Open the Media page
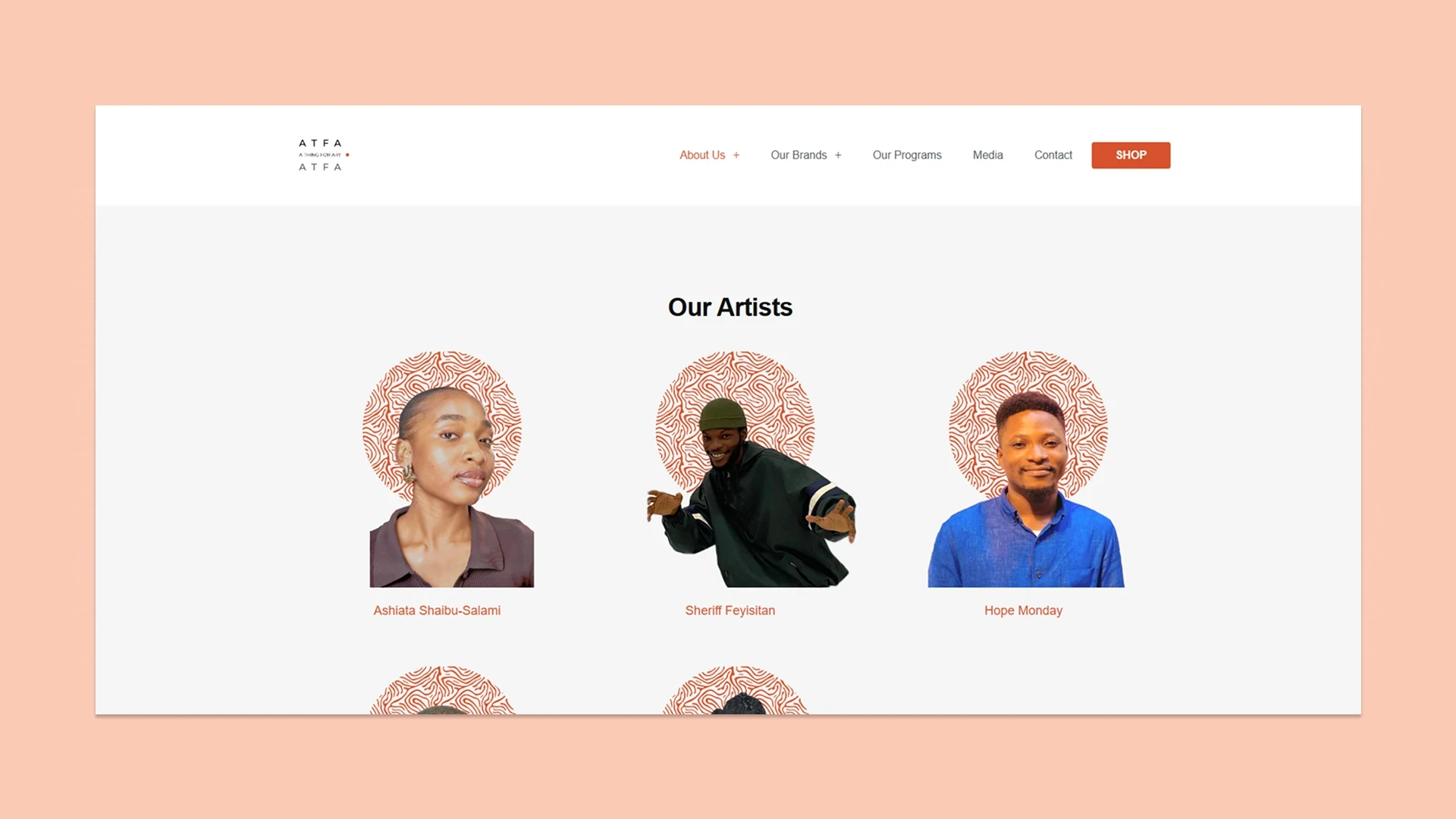 coord(987,155)
